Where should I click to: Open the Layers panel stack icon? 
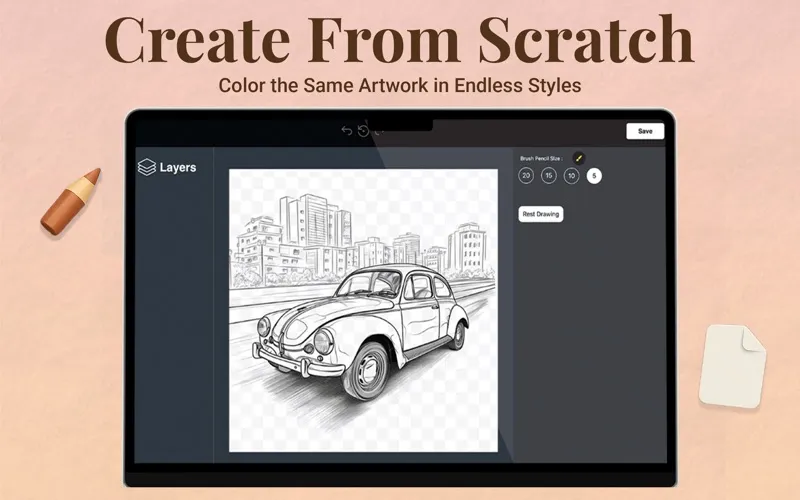click(x=147, y=167)
